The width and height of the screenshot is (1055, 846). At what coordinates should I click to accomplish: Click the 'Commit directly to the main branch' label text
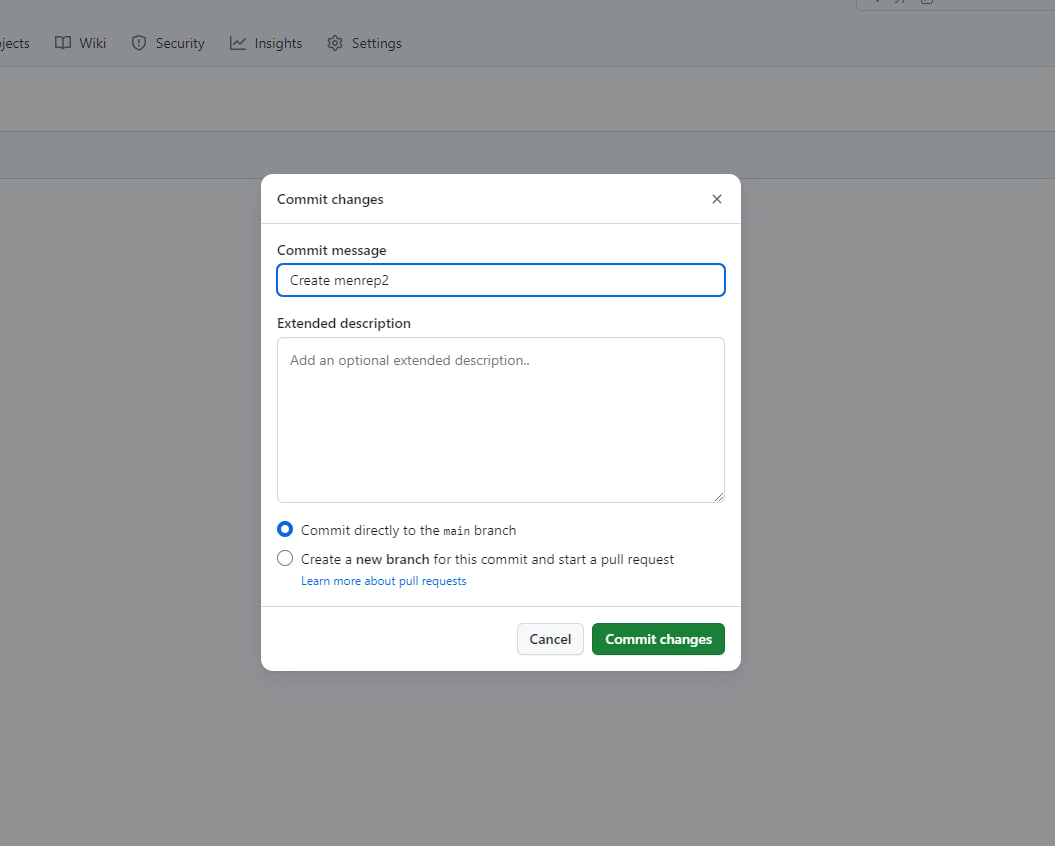click(x=408, y=530)
